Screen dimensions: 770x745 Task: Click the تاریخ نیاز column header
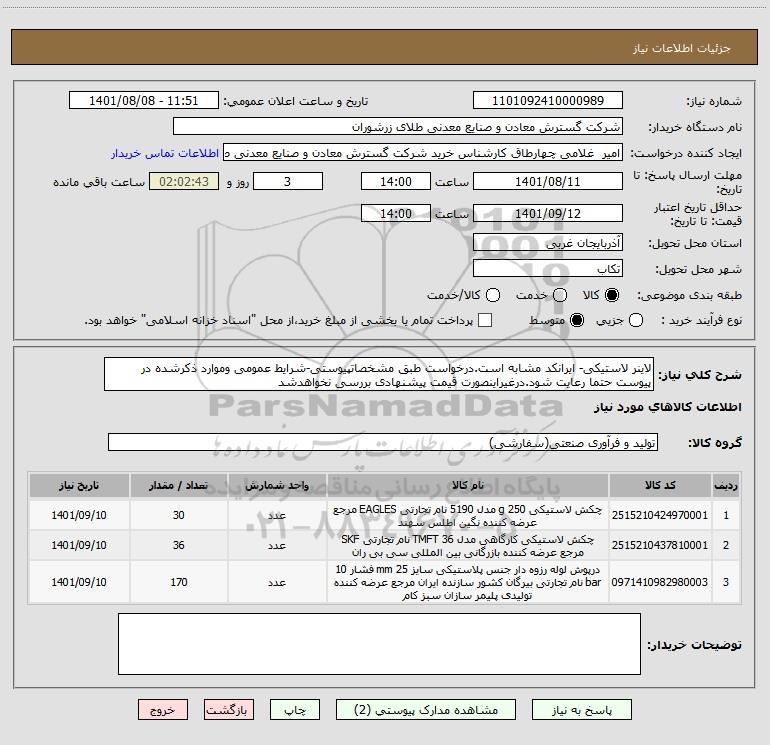pos(79,485)
